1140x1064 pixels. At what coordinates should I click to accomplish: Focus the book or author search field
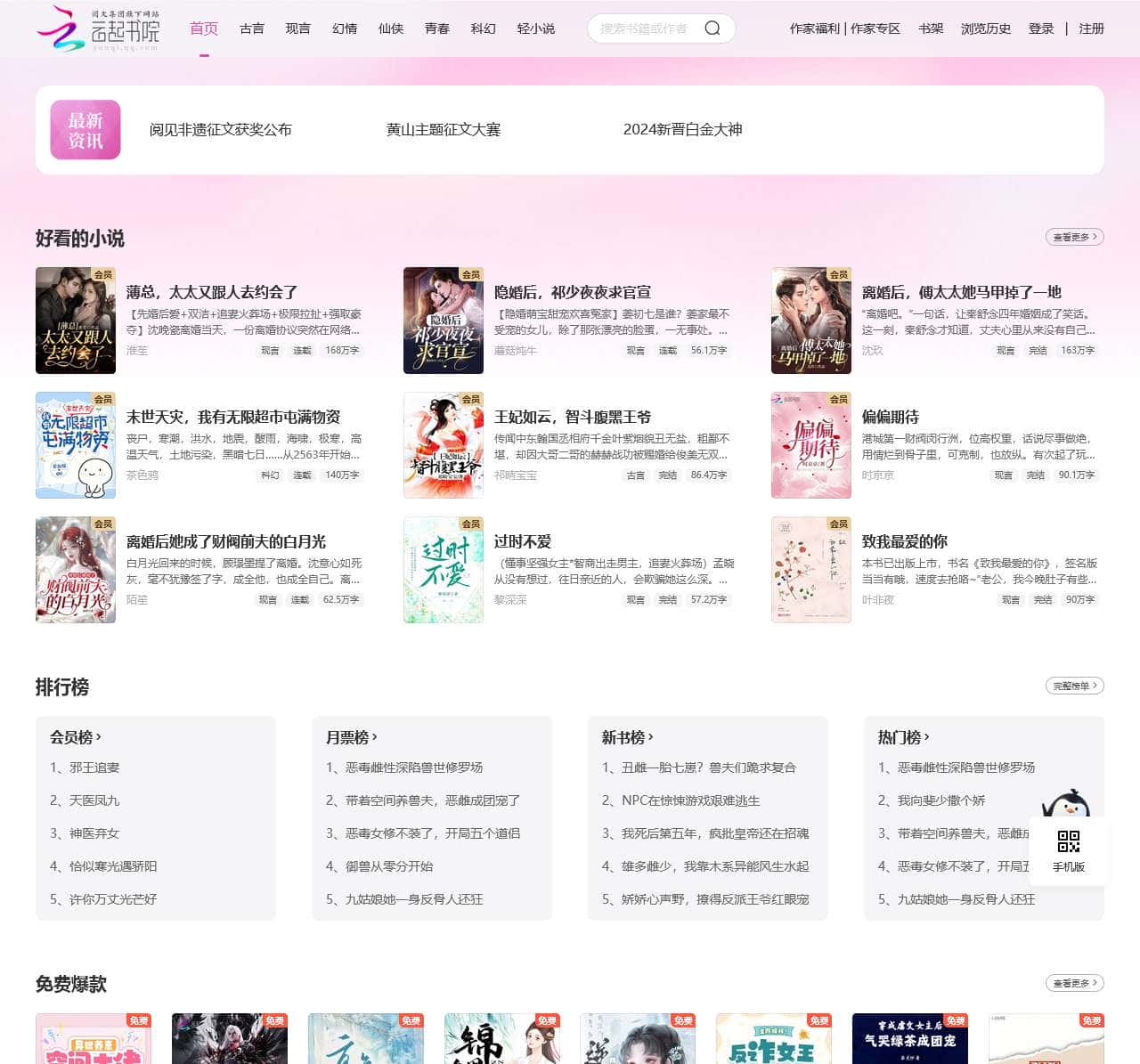tap(646, 28)
